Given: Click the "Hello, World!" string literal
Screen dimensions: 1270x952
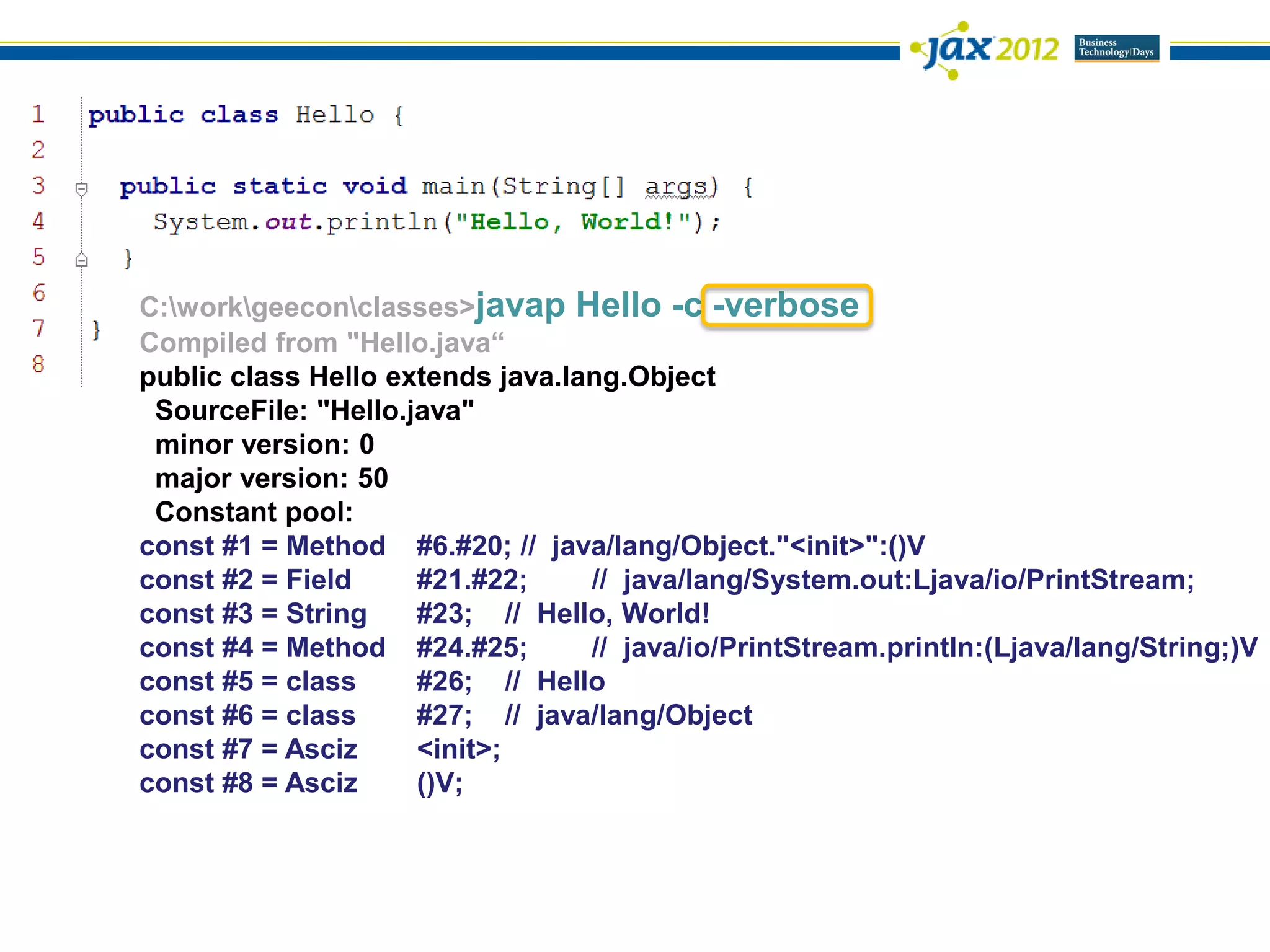Looking at the screenshot, I should 573,222.
